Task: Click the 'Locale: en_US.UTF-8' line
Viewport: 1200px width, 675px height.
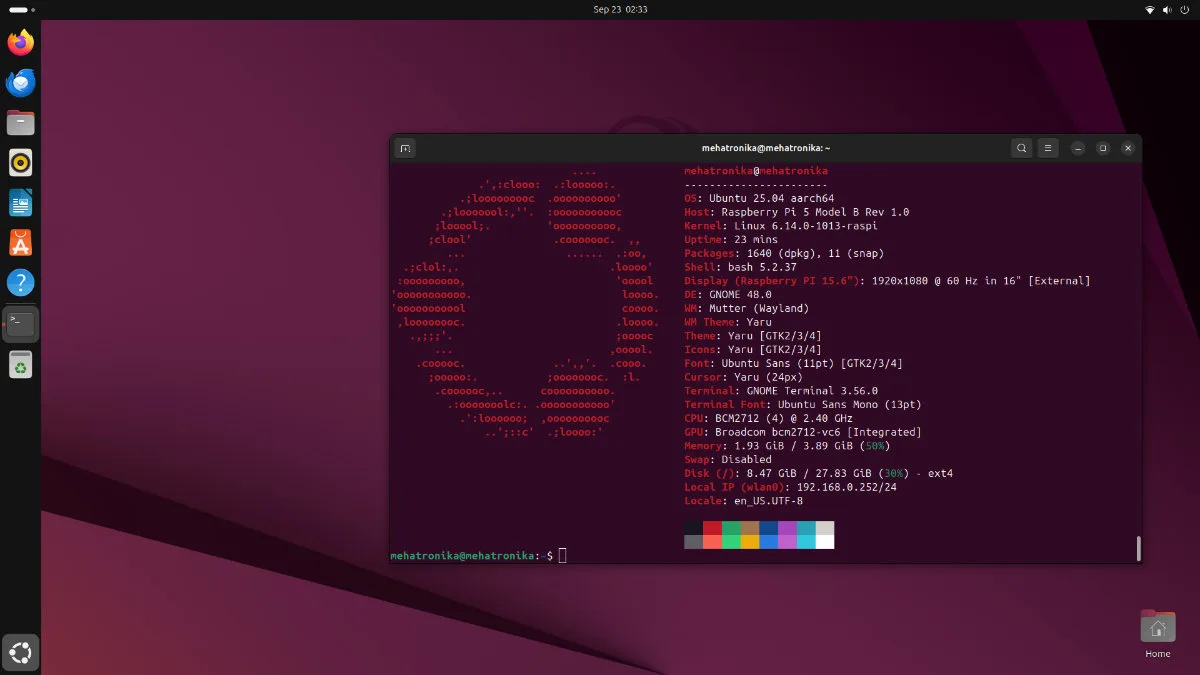Action: tap(743, 501)
